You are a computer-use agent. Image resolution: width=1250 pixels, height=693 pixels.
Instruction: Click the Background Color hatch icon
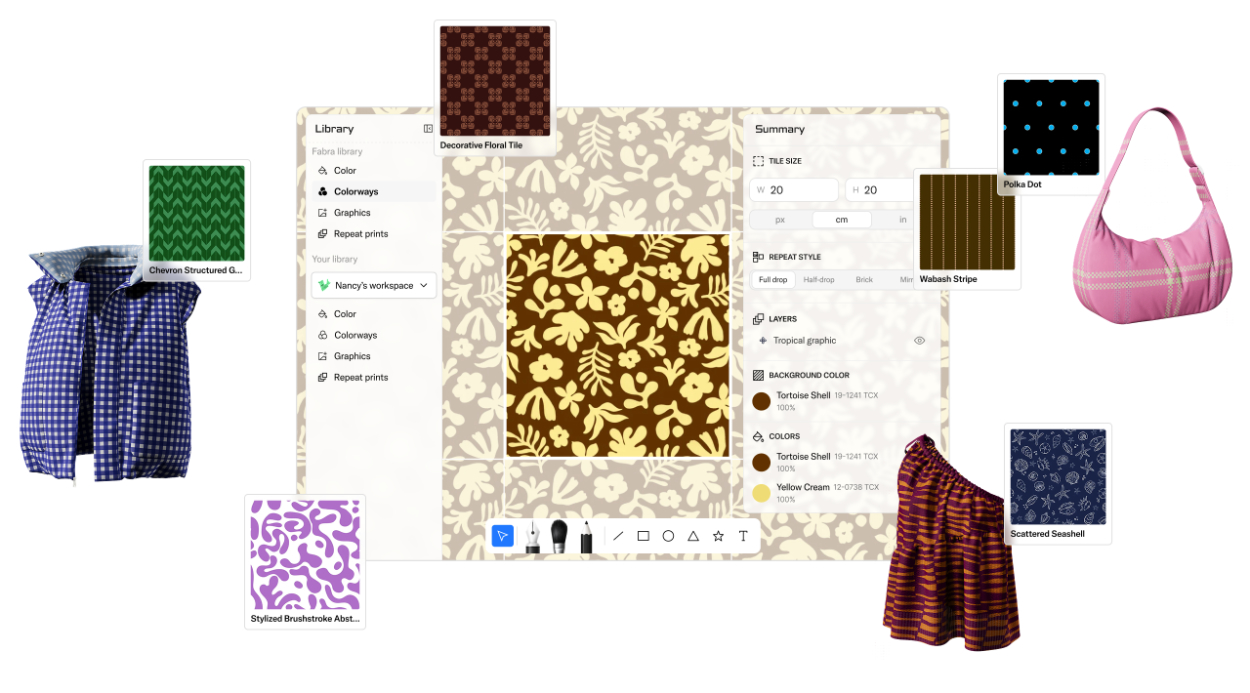(x=758, y=375)
